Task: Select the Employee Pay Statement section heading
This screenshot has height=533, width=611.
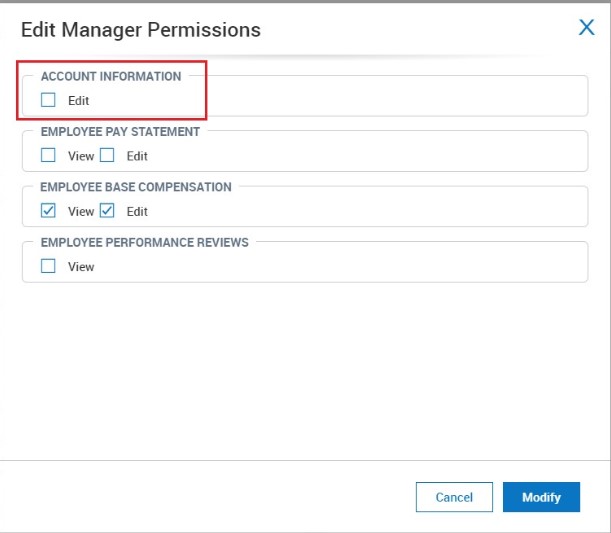Action: pos(120,131)
